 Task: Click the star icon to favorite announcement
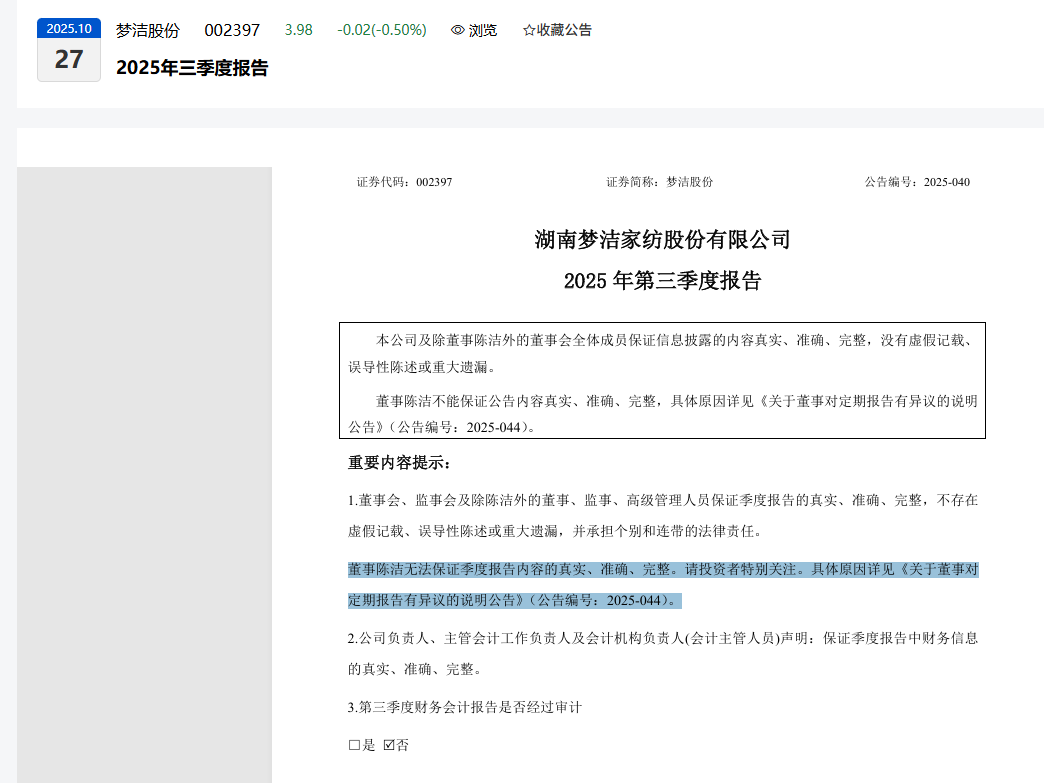pyautogui.click(x=529, y=30)
